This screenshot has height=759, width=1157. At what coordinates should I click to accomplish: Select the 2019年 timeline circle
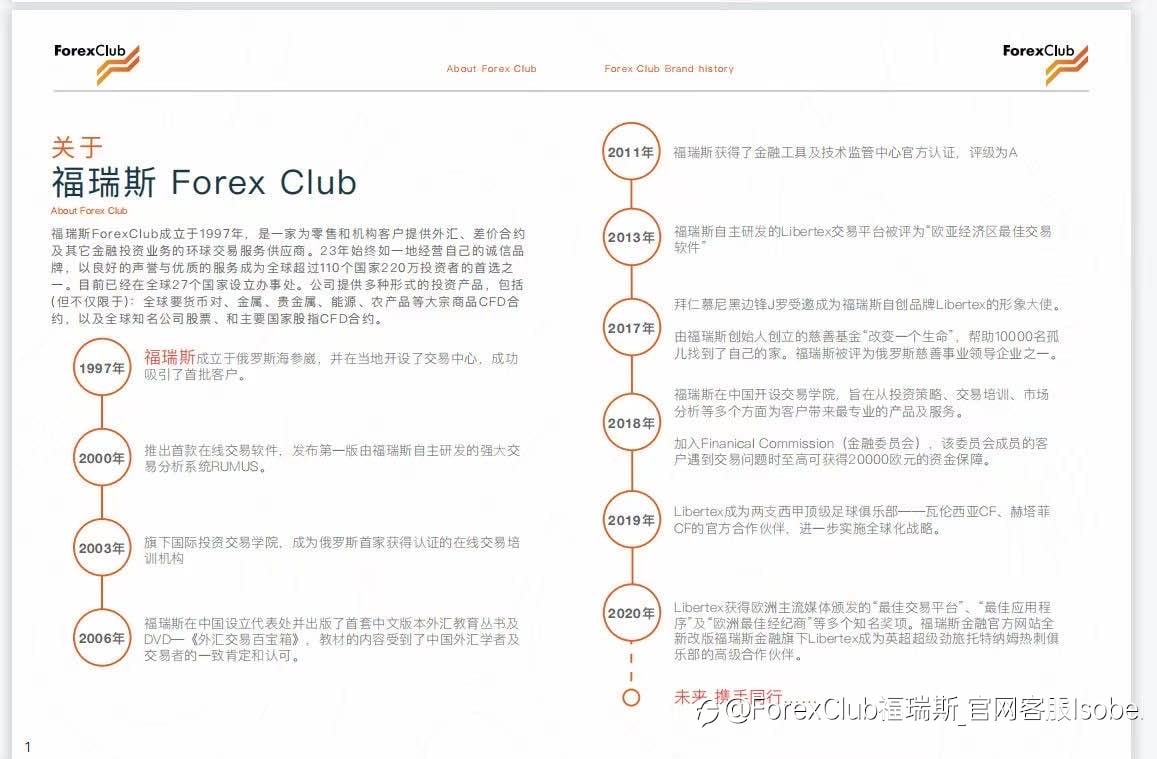(631, 519)
